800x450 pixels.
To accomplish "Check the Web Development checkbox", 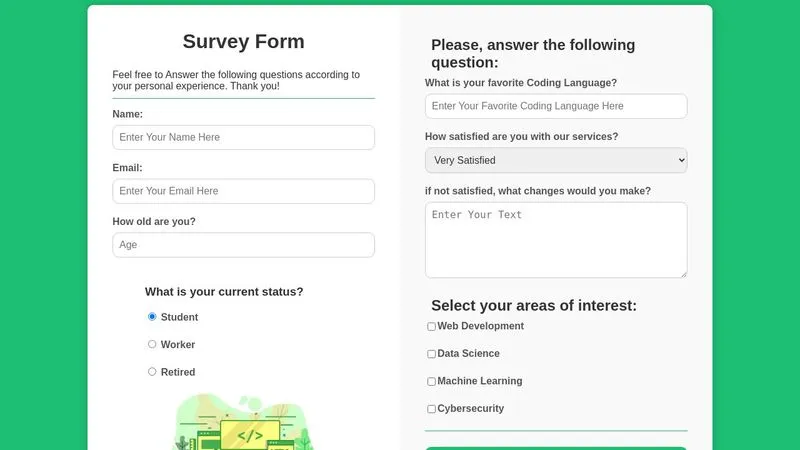I will 432,327.
